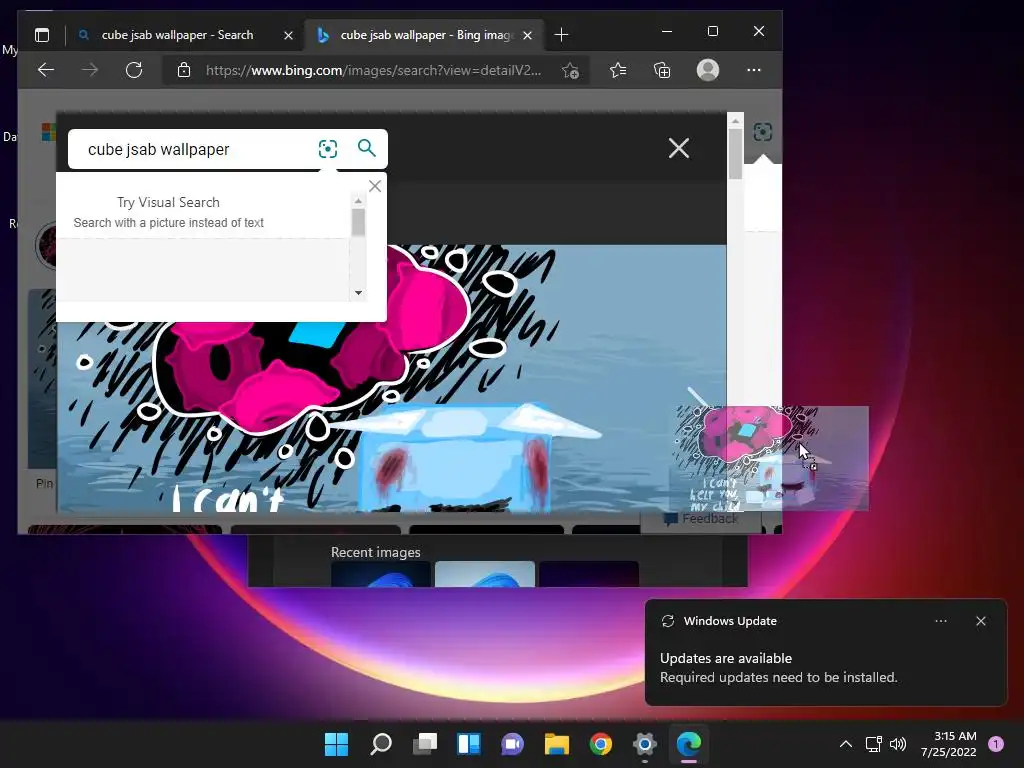Open the notification count badge
The height and width of the screenshot is (768, 1024).
click(996, 744)
